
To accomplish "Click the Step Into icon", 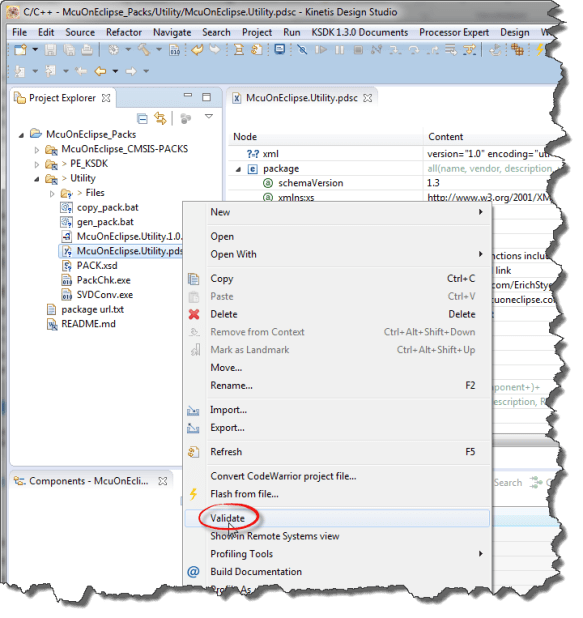I will click(x=395, y=50).
